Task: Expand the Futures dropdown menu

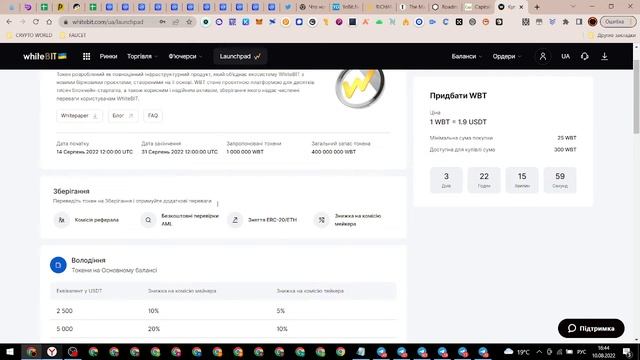Action: [185, 56]
